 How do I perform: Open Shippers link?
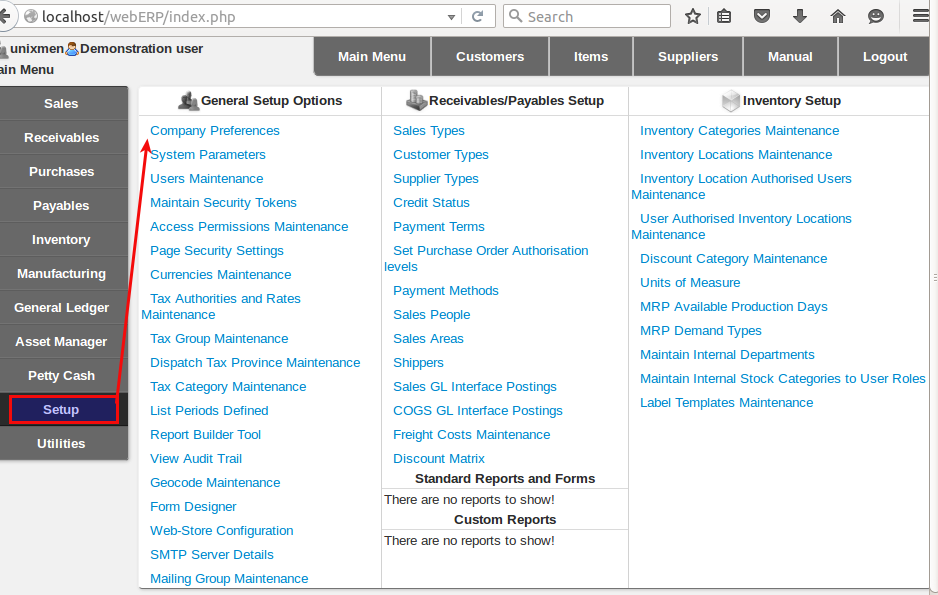[x=418, y=362]
